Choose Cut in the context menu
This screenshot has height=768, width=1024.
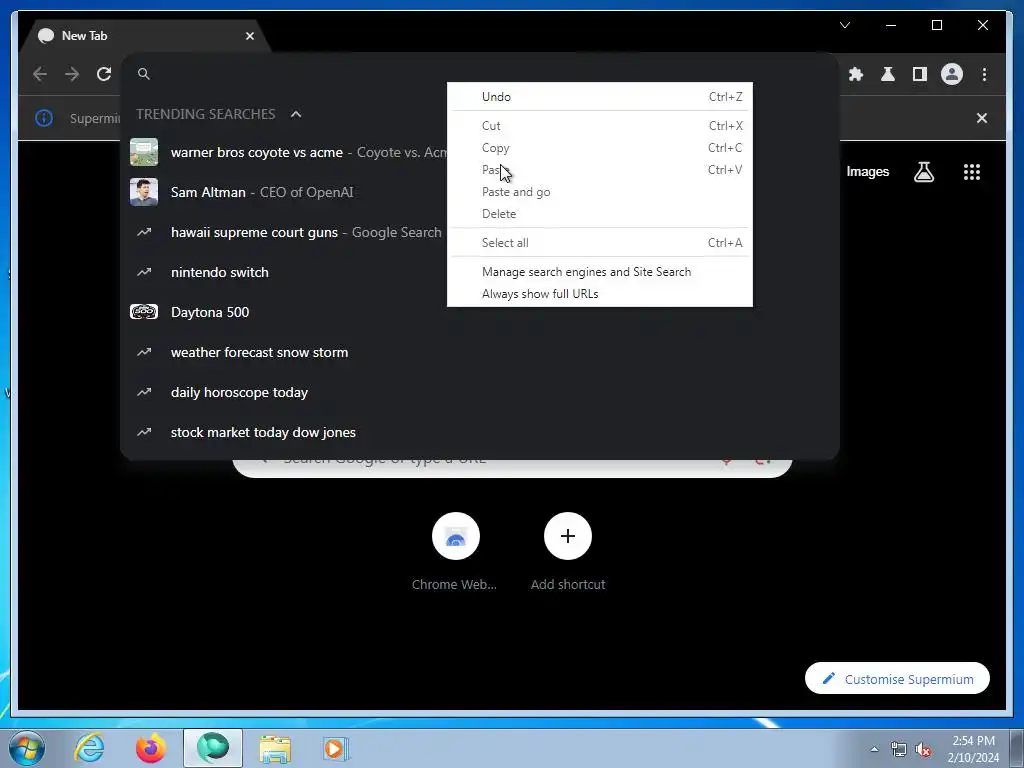coord(600,125)
